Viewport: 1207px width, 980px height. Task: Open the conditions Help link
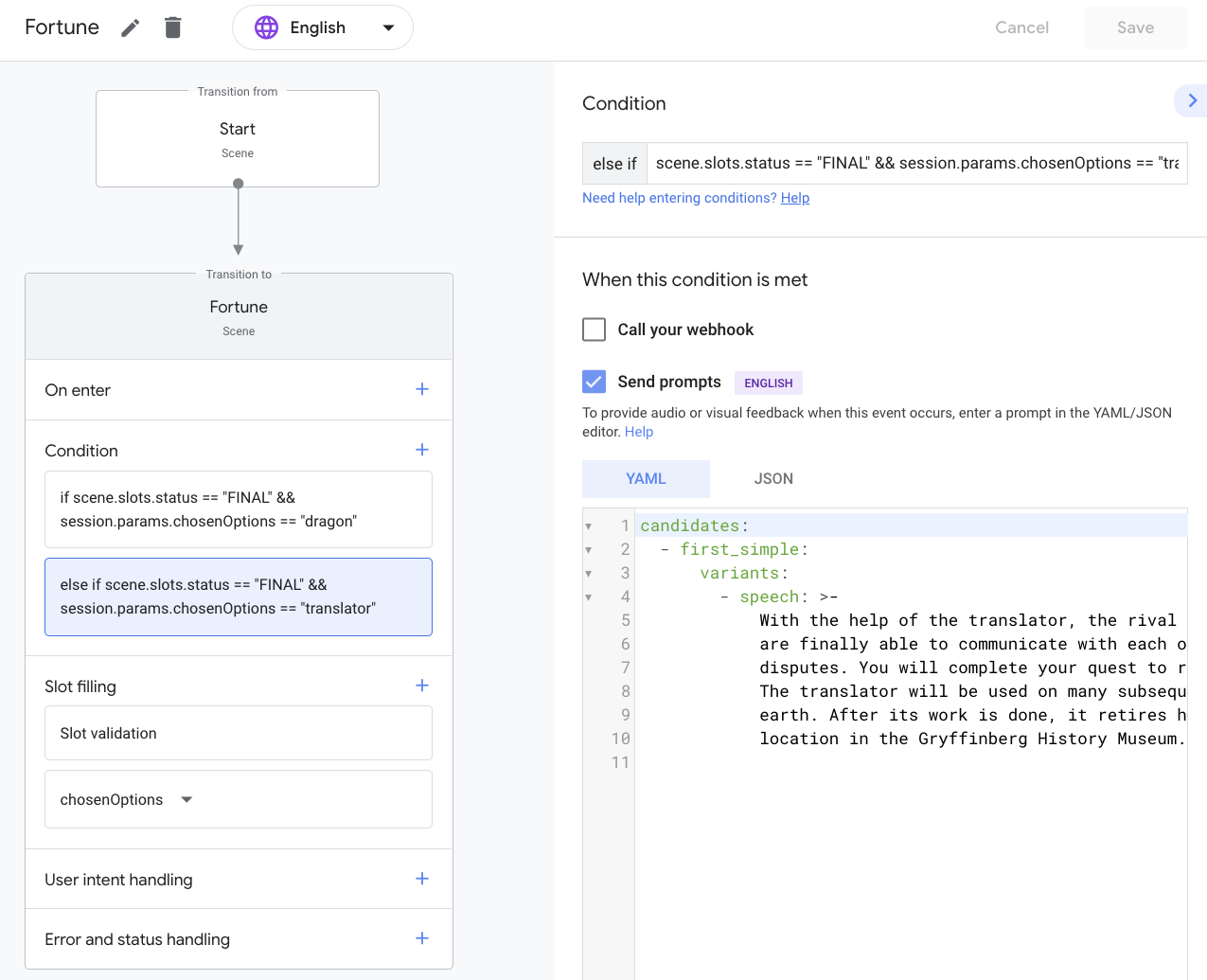(794, 198)
